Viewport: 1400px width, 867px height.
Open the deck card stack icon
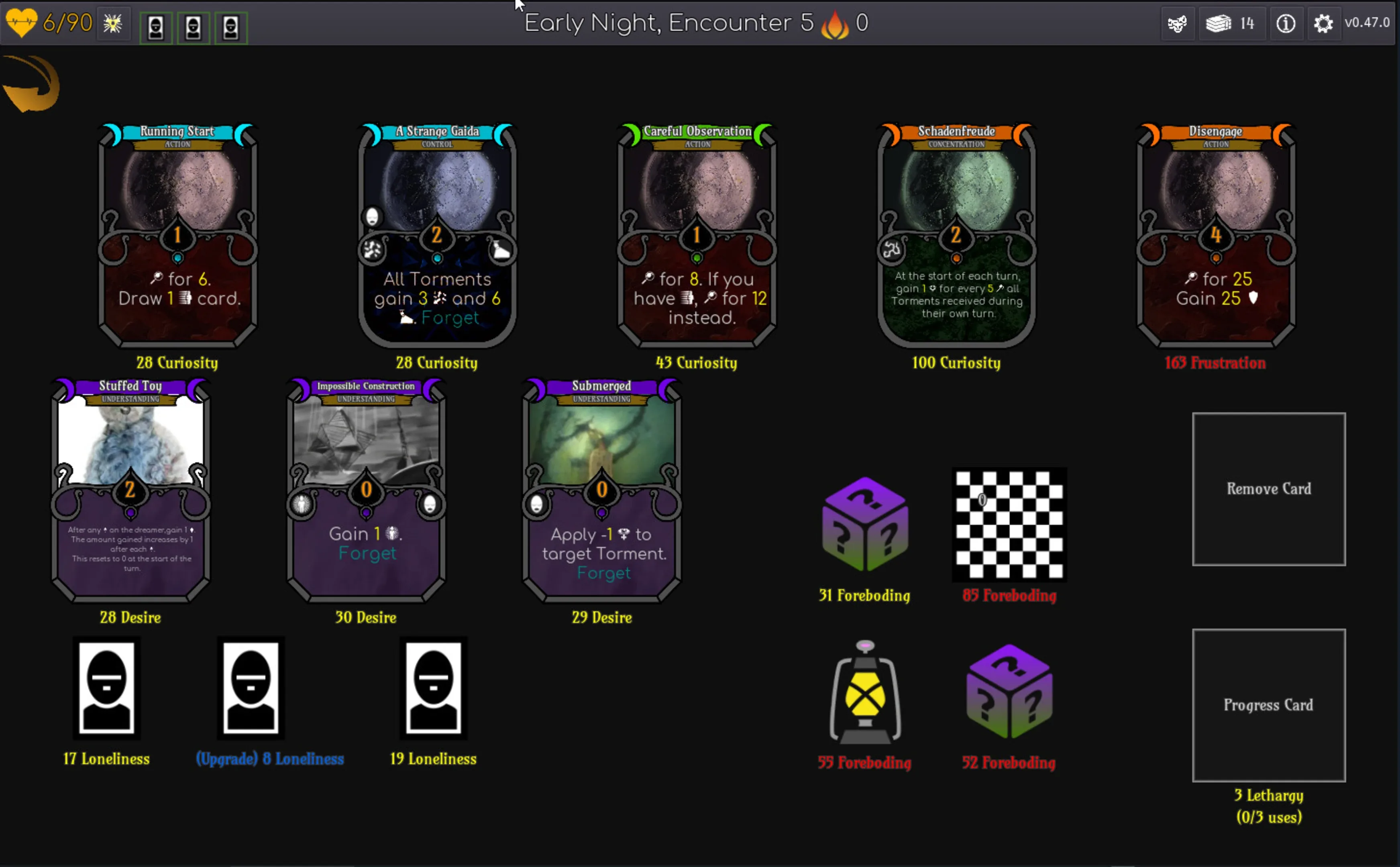pos(1218,24)
